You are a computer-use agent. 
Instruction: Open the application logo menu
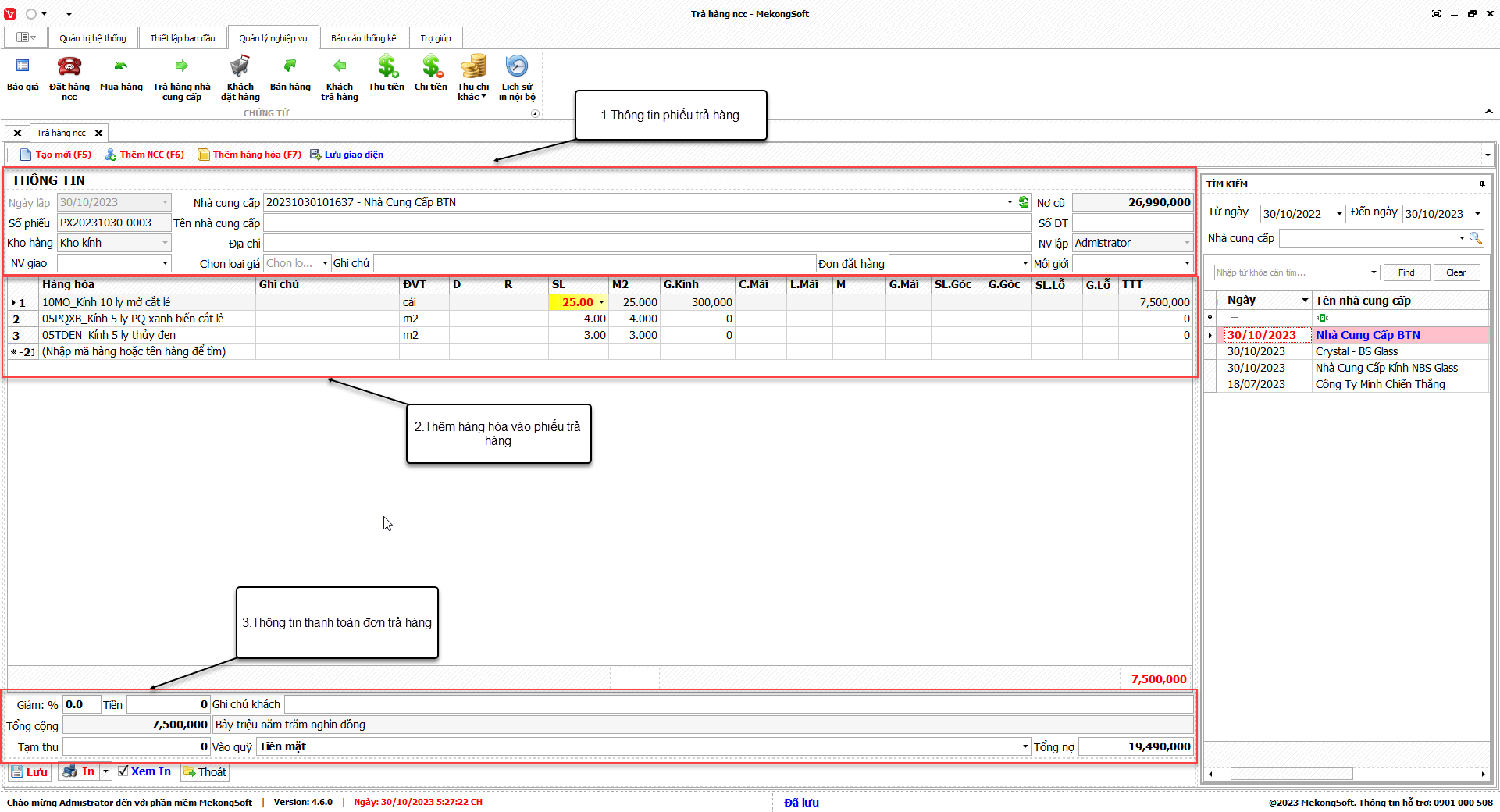[10, 14]
